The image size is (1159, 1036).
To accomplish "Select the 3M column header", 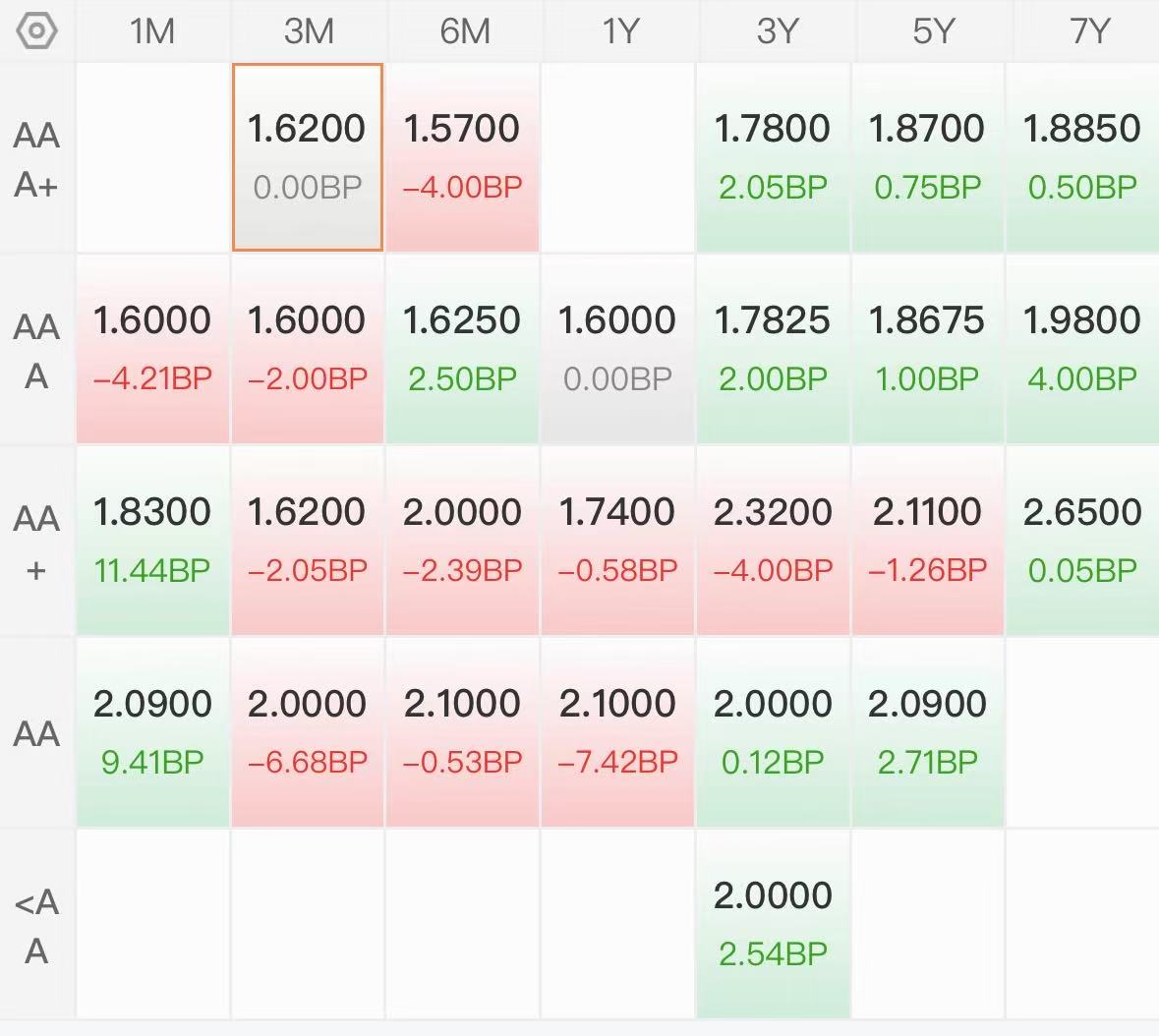I will (309, 31).
